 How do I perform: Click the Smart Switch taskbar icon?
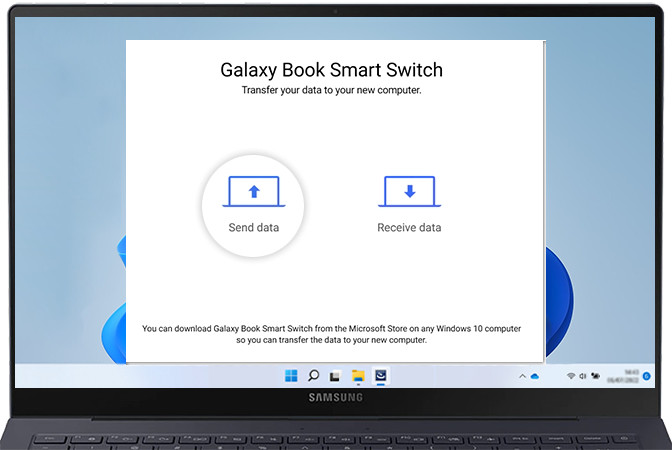click(381, 376)
